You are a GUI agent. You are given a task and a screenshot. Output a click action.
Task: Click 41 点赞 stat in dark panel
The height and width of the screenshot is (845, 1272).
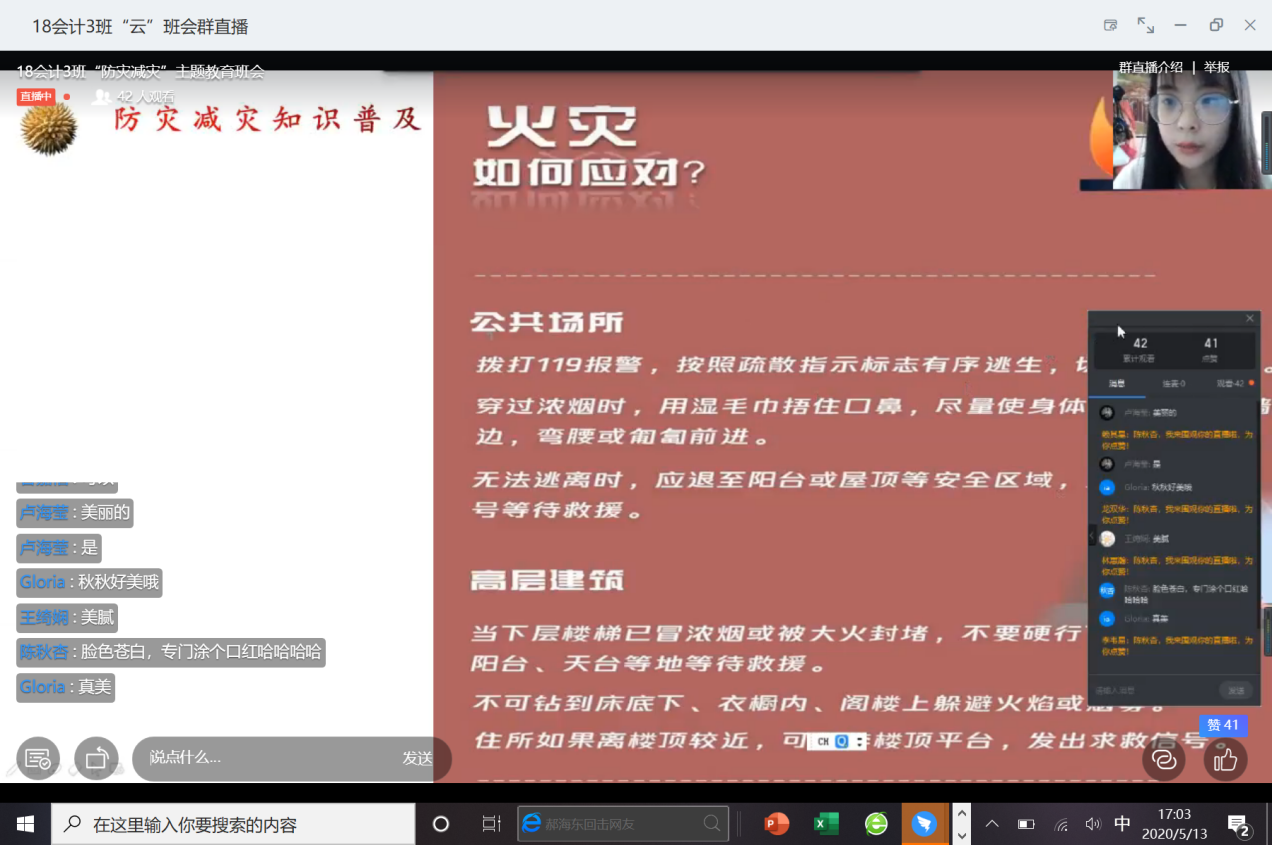(x=1211, y=350)
